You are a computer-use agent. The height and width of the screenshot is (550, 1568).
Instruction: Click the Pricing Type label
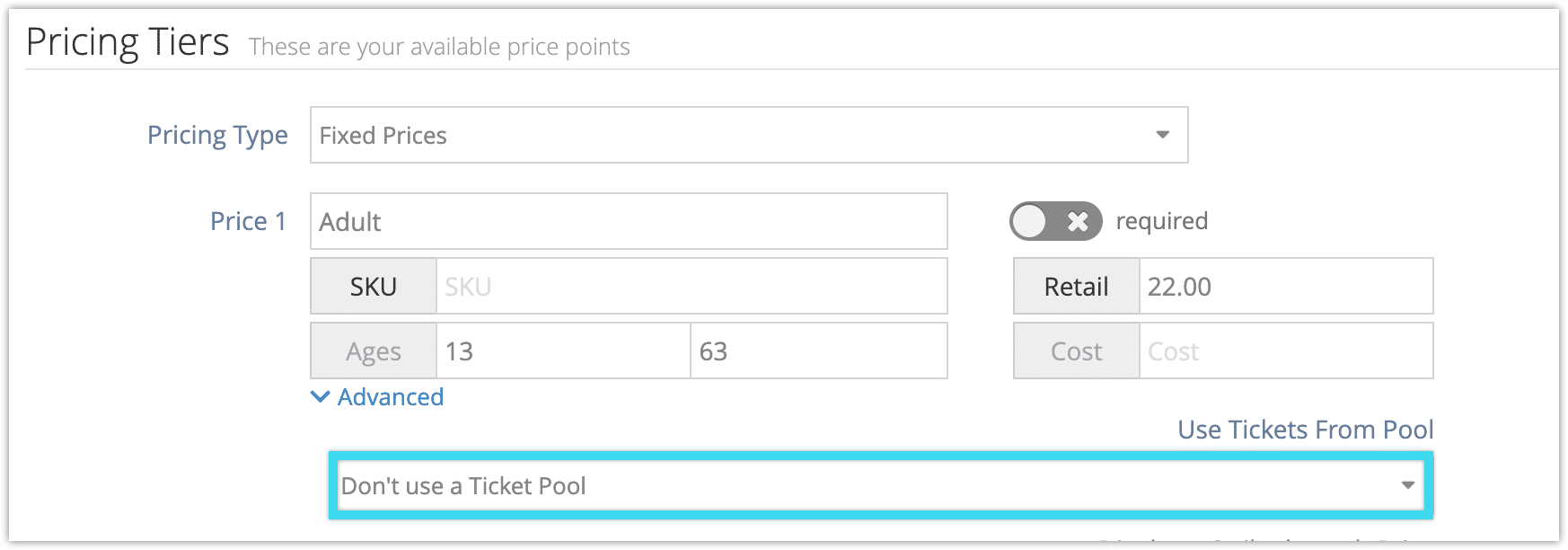coord(217,135)
